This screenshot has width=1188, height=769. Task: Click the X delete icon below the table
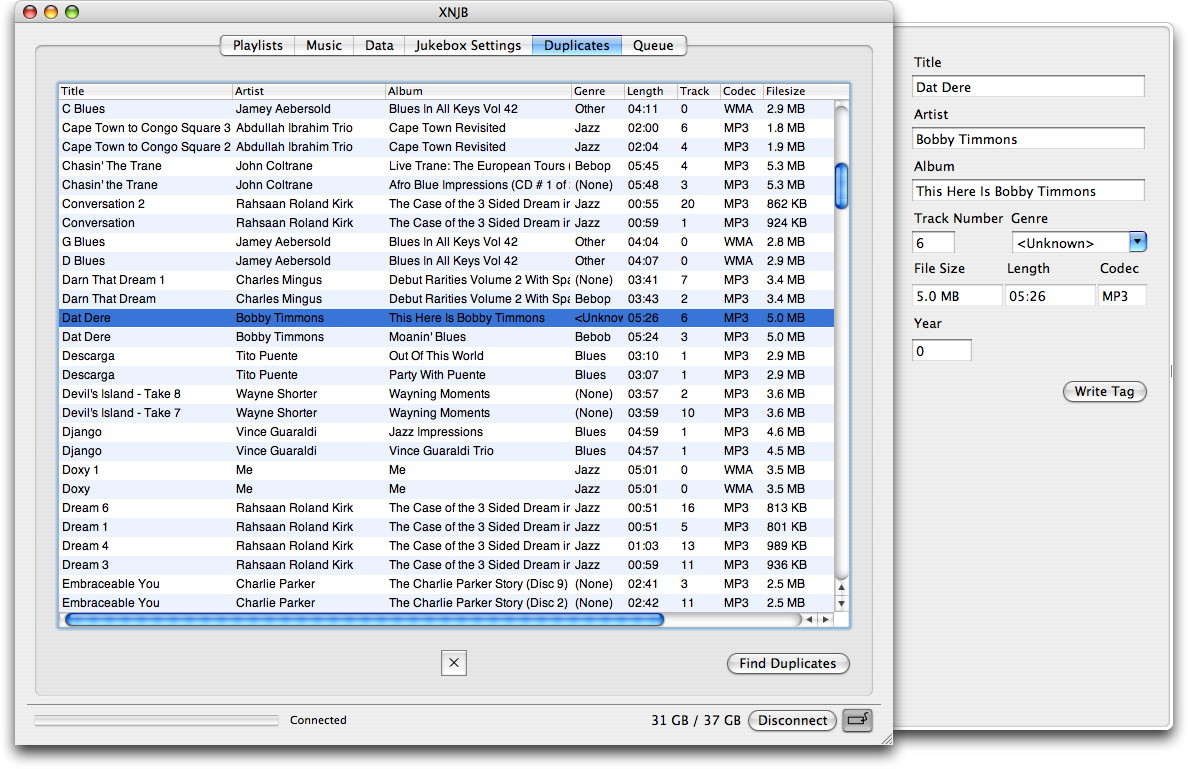tap(454, 662)
